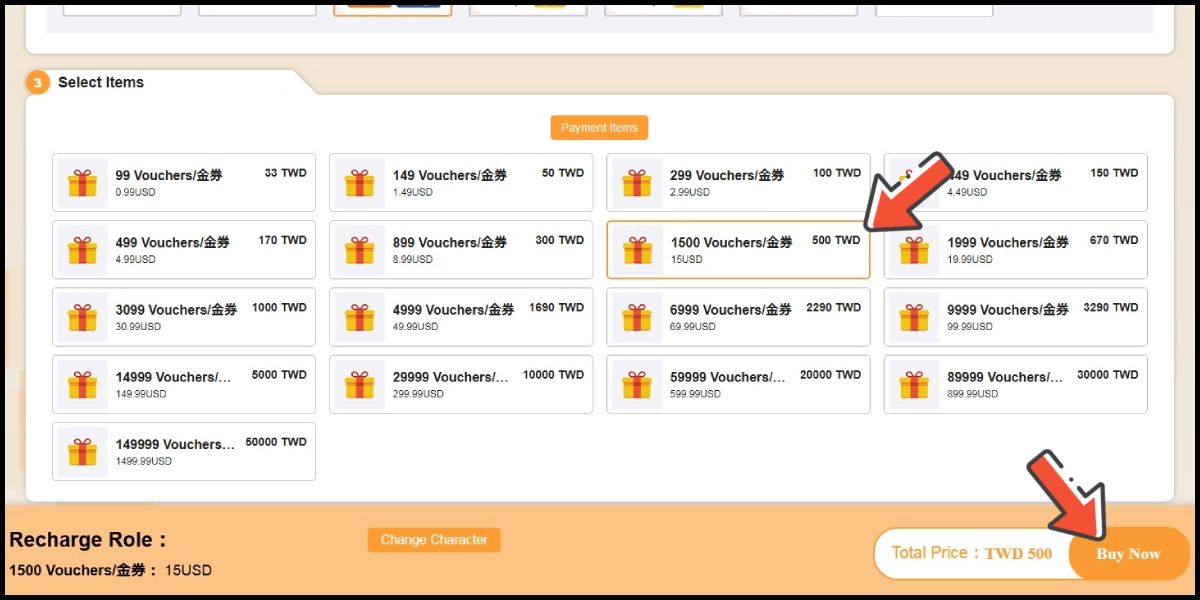This screenshot has width=1200, height=600.
Task: Click the gift icon for 499 Vouchers
Action: click(x=82, y=250)
